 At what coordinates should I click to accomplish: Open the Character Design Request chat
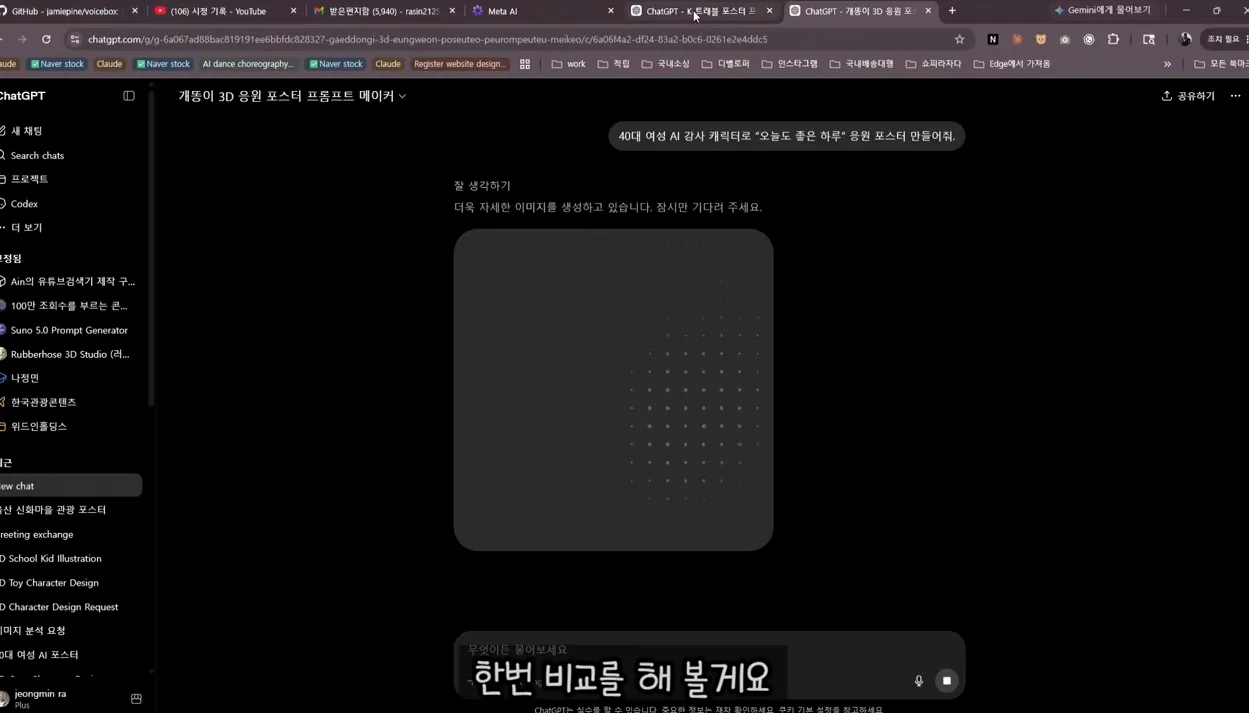click(60, 606)
